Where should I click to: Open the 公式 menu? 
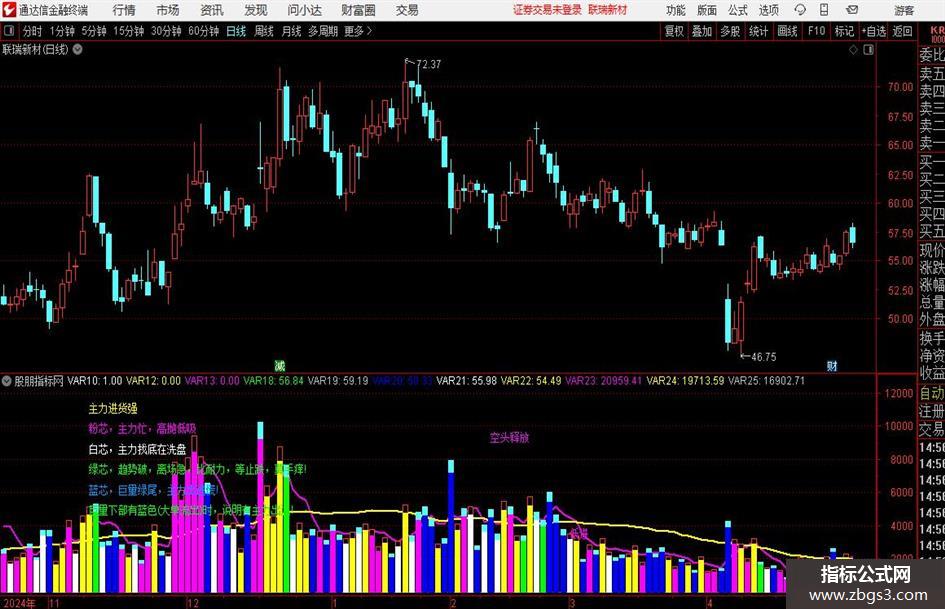(738, 10)
